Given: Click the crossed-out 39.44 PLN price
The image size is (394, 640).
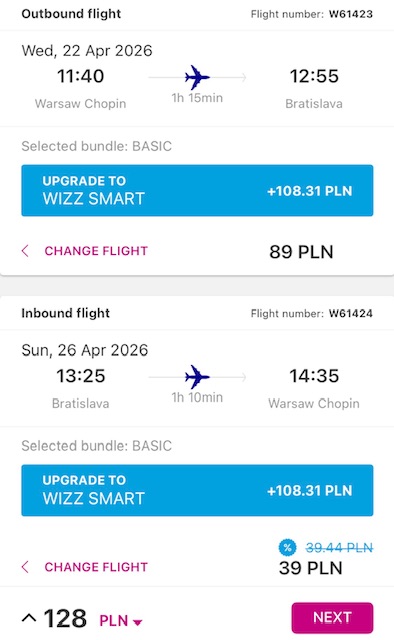Looking at the screenshot, I should tap(339, 547).
